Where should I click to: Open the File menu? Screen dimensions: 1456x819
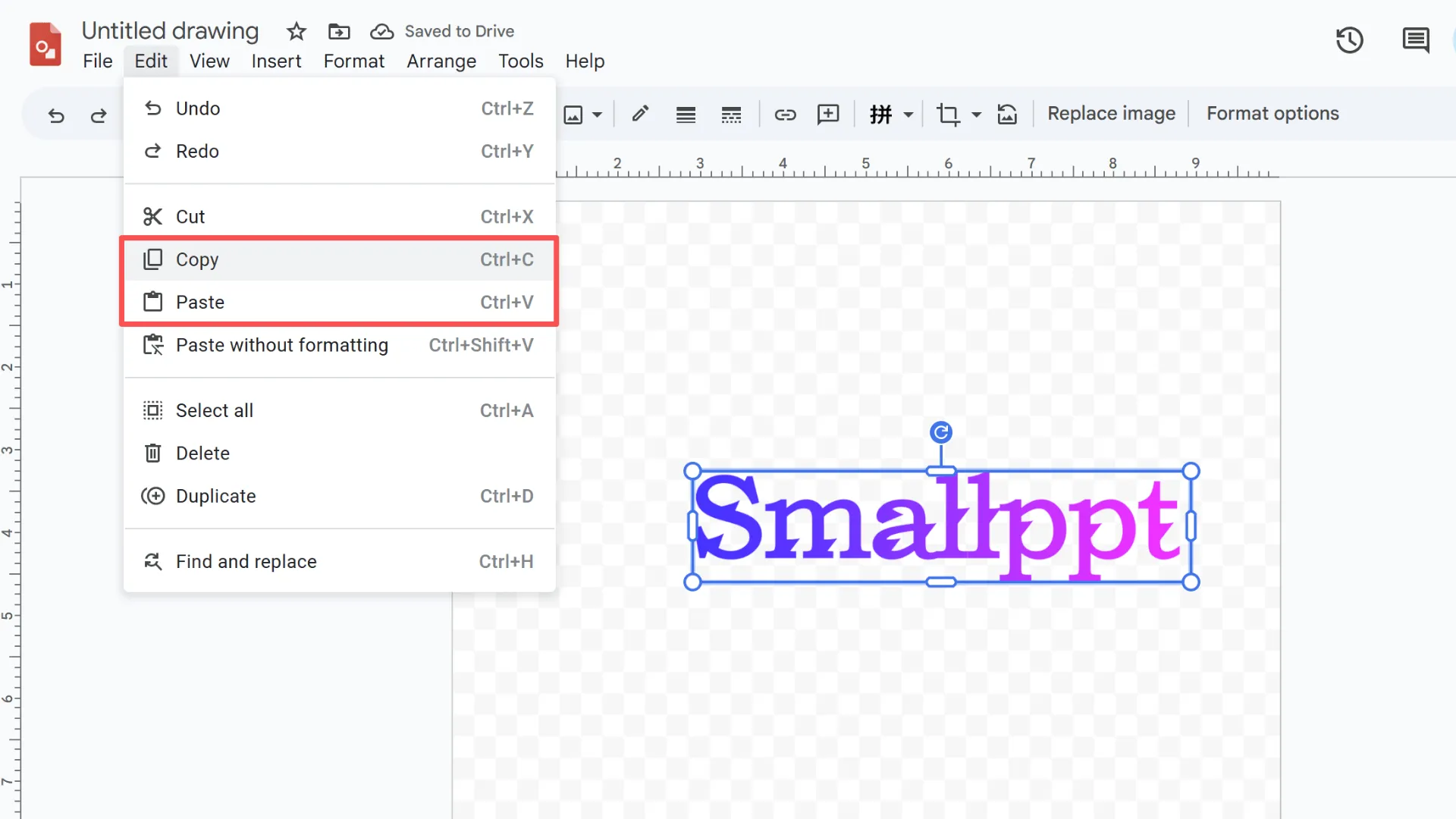pos(97,61)
